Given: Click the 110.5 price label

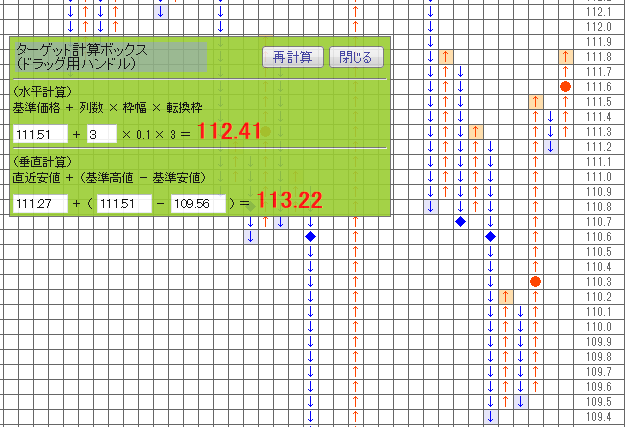Looking at the screenshot, I should [599, 252].
